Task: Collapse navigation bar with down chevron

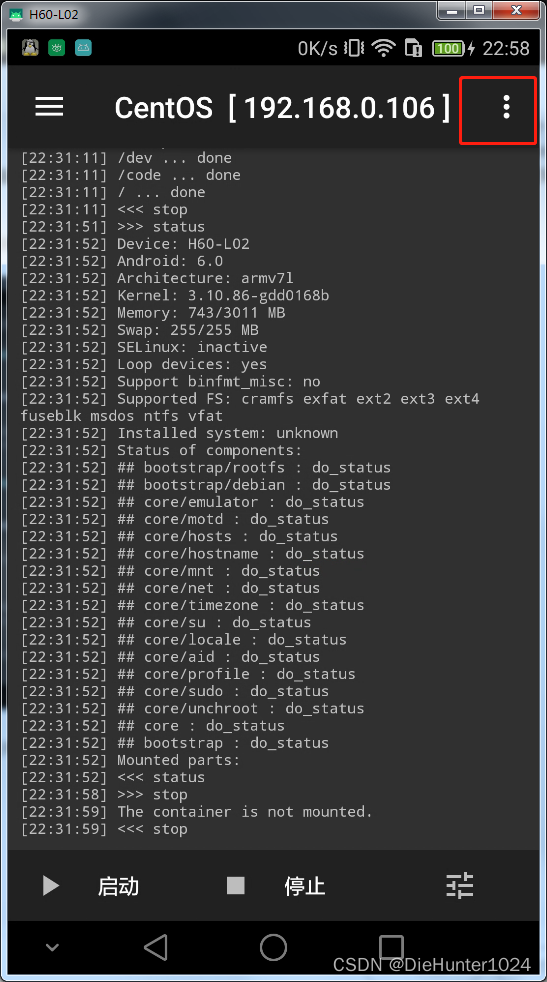Action: click(x=53, y=948)
